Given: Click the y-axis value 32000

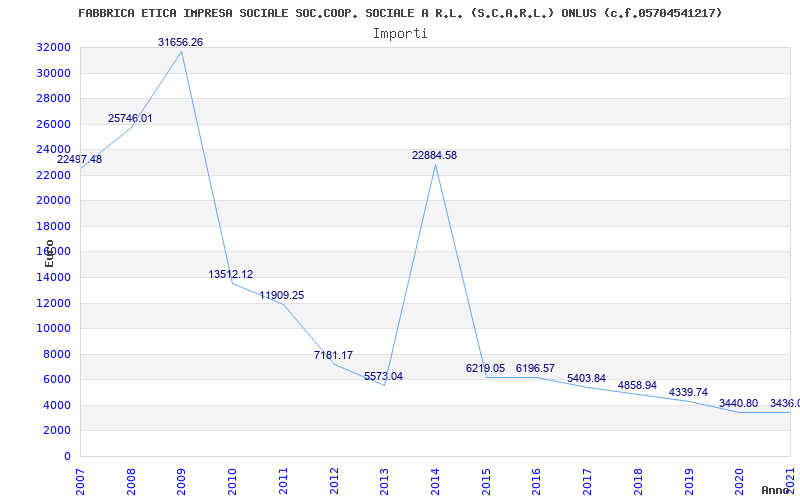Looking at the screenshot, I should pyautogui.click(x=53, y=47).
